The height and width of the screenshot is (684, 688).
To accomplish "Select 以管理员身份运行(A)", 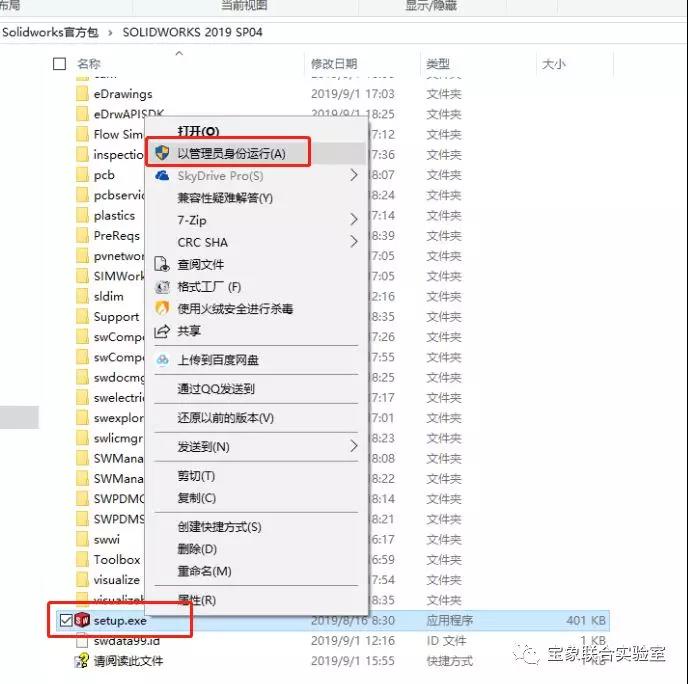I will (x=231, y=153).
